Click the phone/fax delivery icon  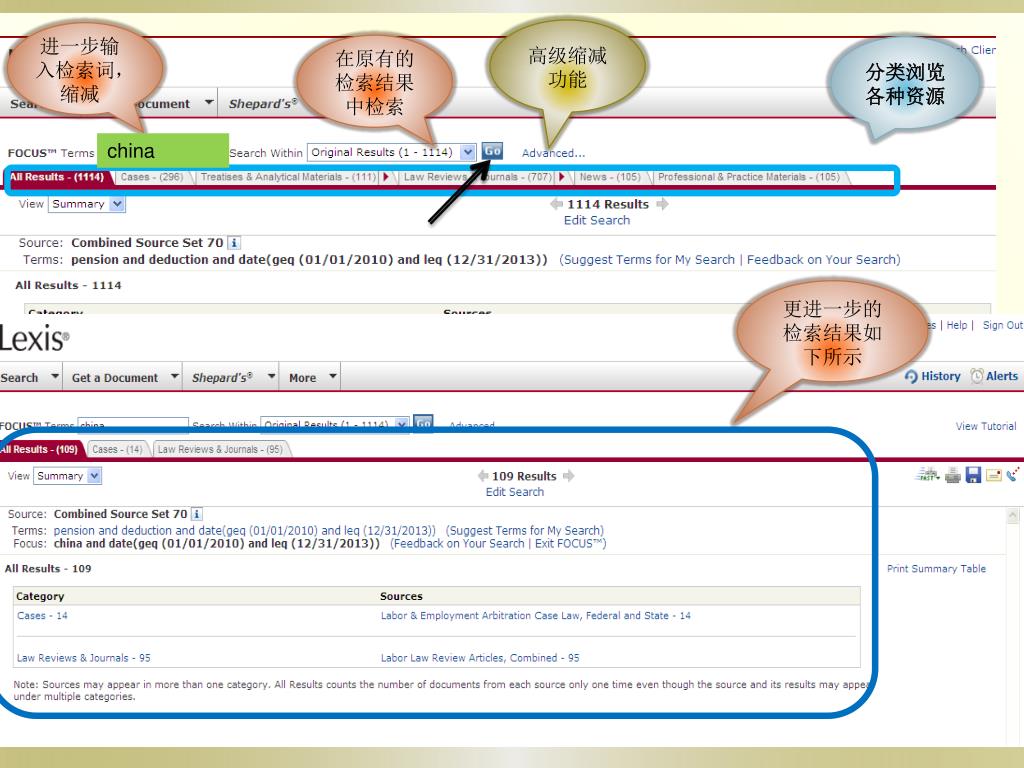click(x=1014, y=475)
